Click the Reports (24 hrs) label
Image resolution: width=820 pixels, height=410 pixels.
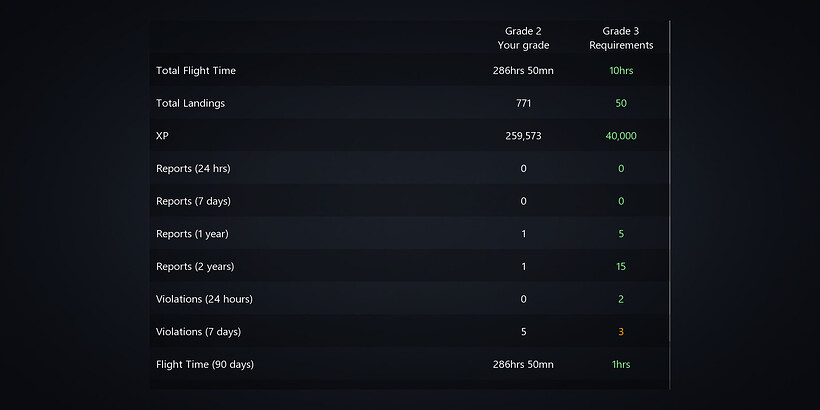point(193,168)
